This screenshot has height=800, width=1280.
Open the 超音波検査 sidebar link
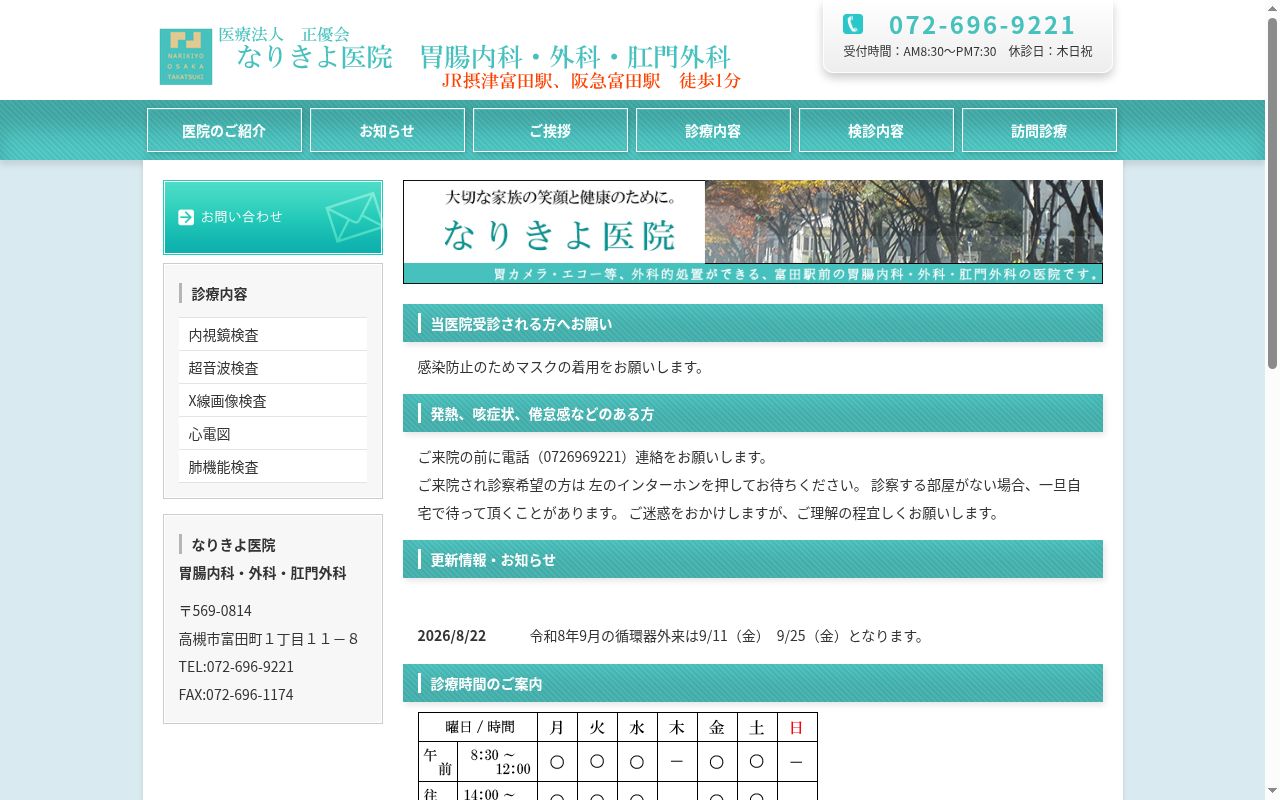coord(273,368)
